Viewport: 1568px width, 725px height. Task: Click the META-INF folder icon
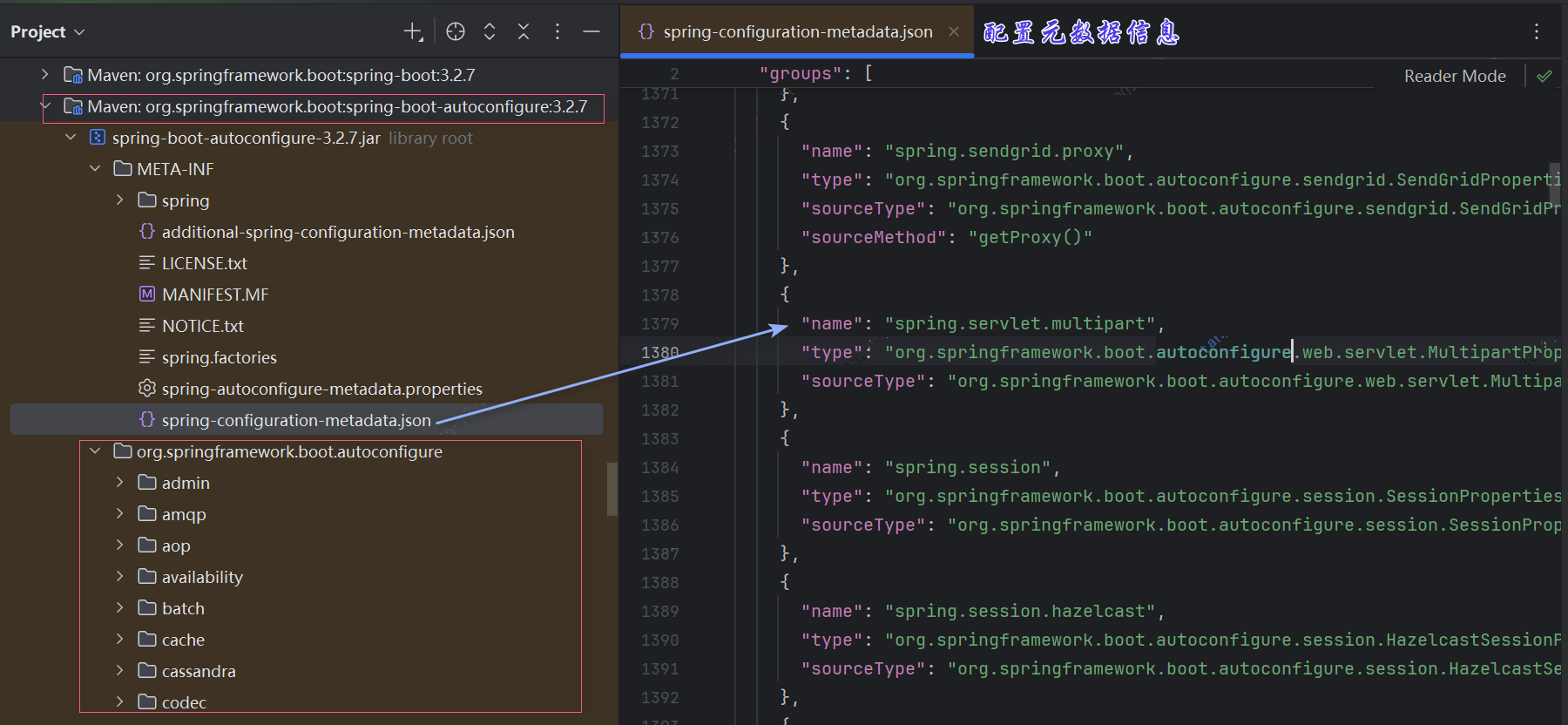123,169
